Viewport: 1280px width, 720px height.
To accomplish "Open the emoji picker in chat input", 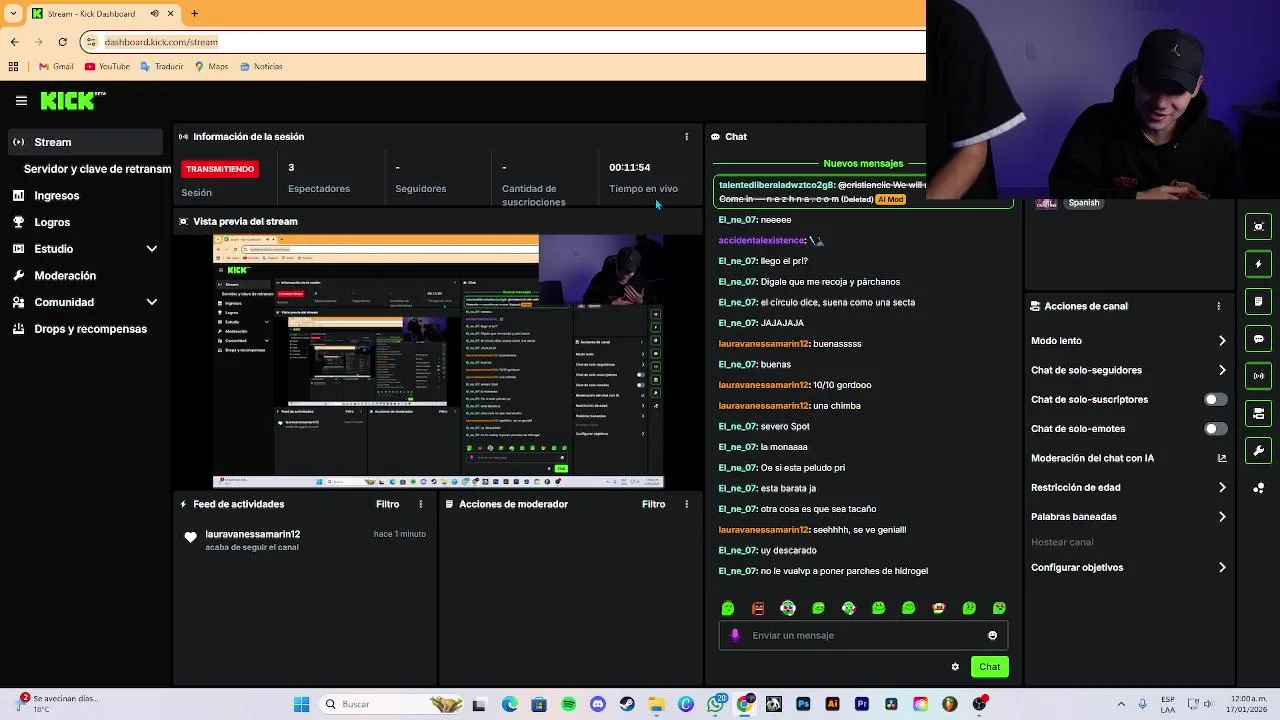I will click(992, 635).
